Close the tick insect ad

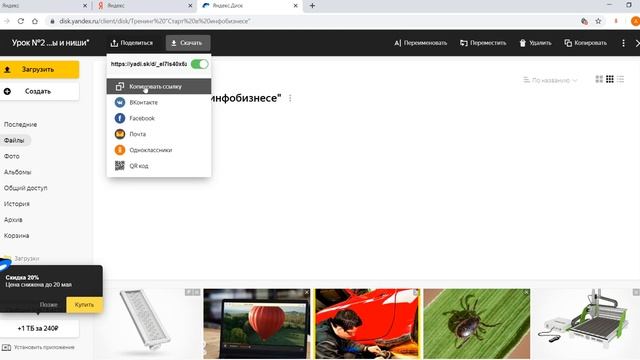pos(526,292)
